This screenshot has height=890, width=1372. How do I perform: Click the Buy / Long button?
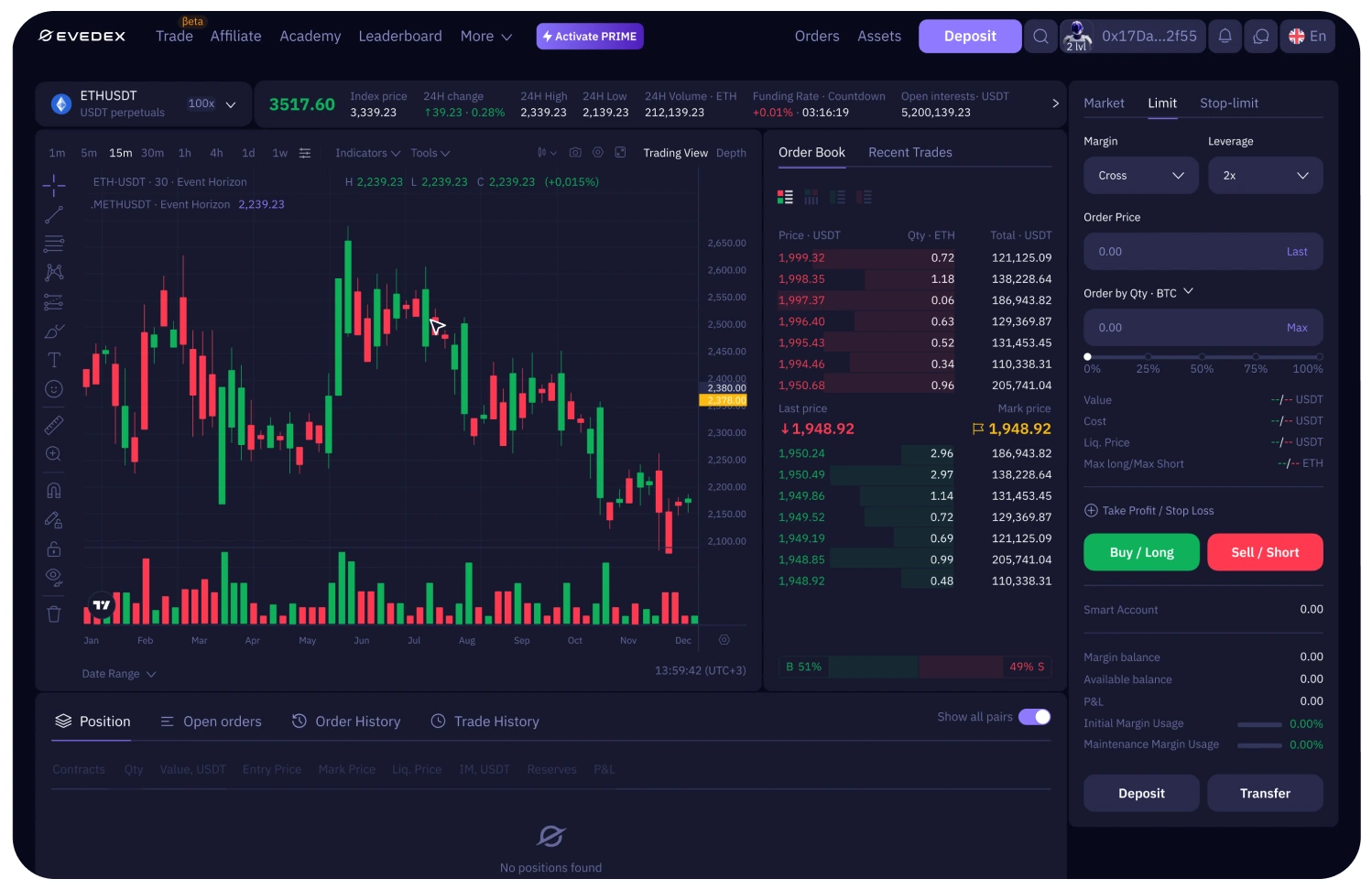[1141, 552]
